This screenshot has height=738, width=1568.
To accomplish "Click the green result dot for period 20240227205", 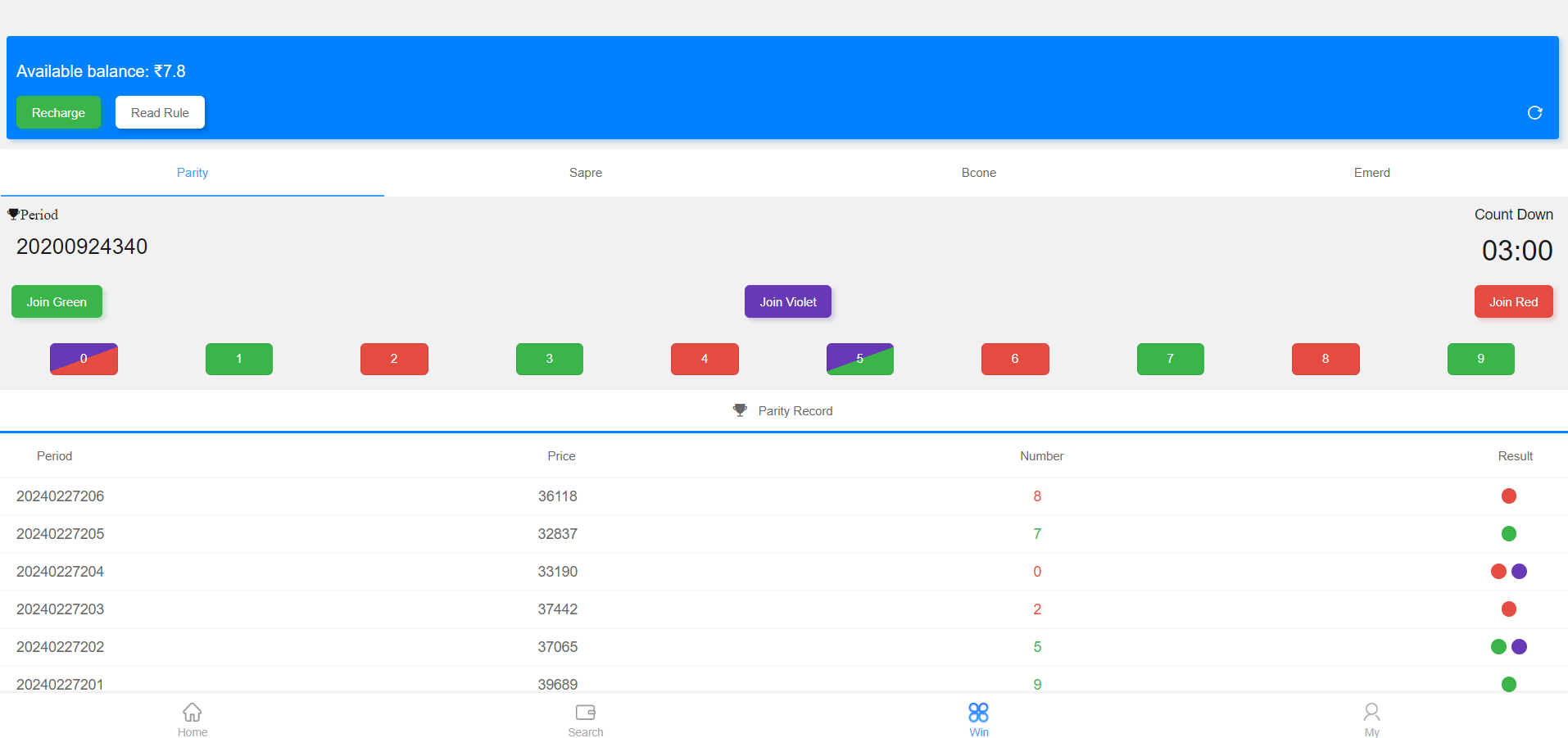I will (1508, 534).
